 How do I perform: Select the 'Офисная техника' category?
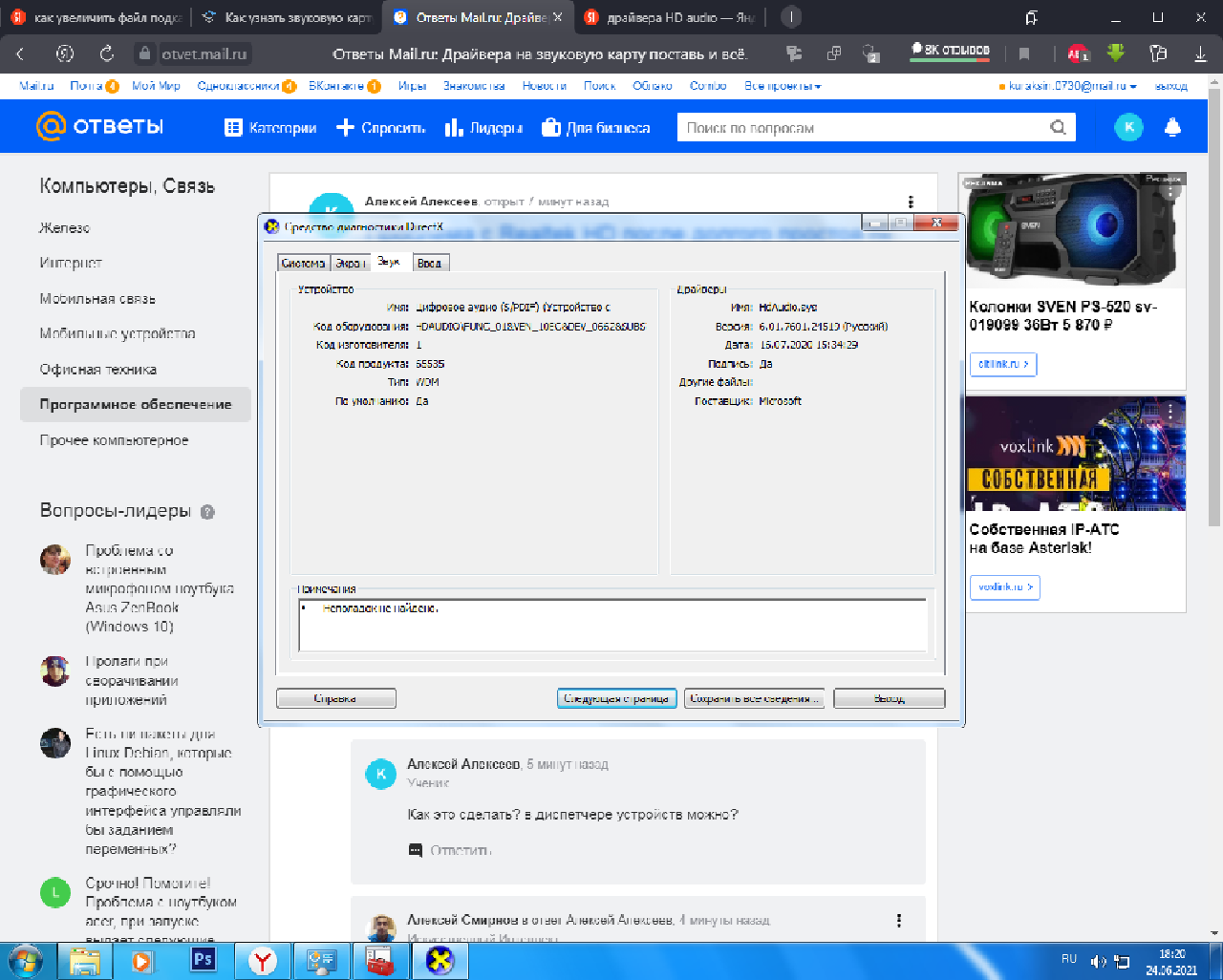click(98, 370)
